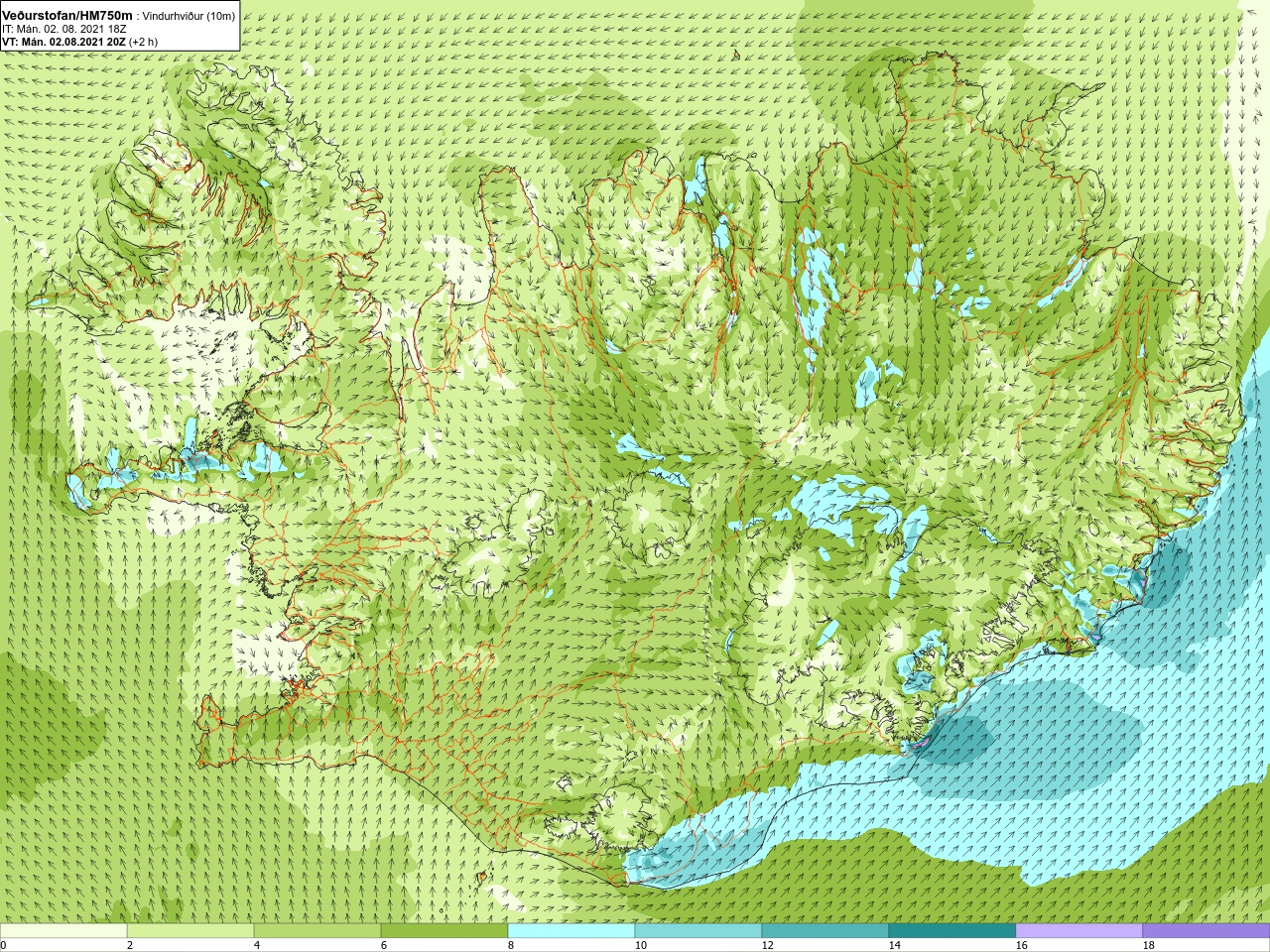This screenshot has width=1270, height=952.
Task: Select the 10–12 cyan legend swatch
Action: click(698, 931)
